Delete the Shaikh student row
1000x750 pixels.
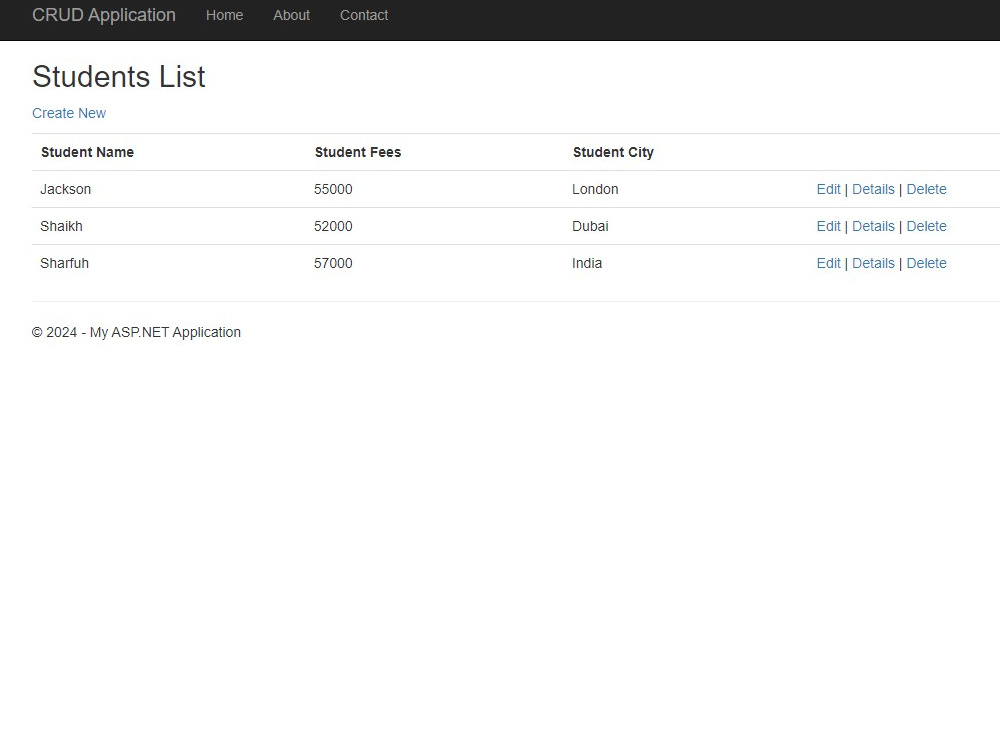[x=926, y=226]
